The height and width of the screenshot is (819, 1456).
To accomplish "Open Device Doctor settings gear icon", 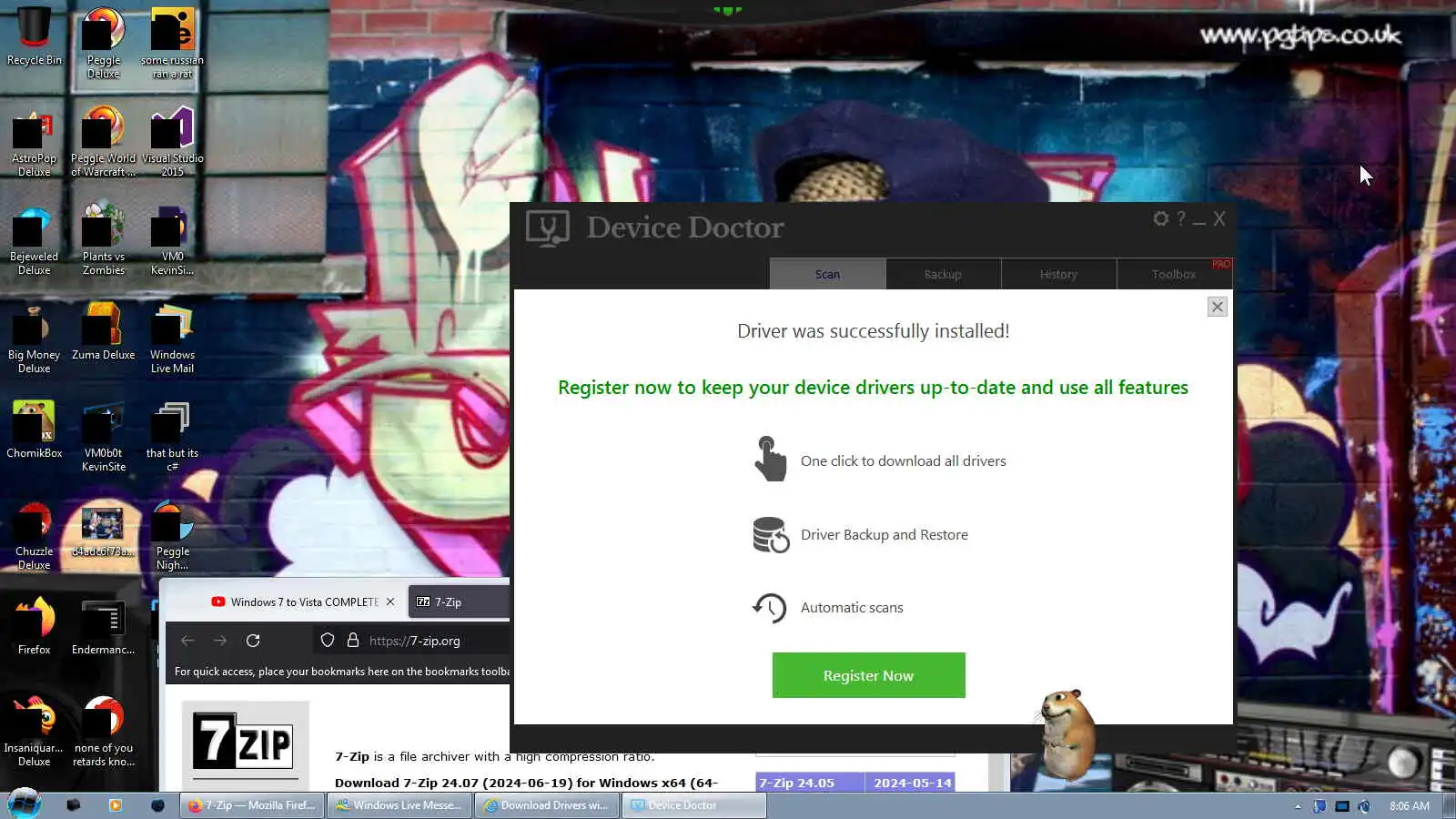I will tap(1160, 218).
